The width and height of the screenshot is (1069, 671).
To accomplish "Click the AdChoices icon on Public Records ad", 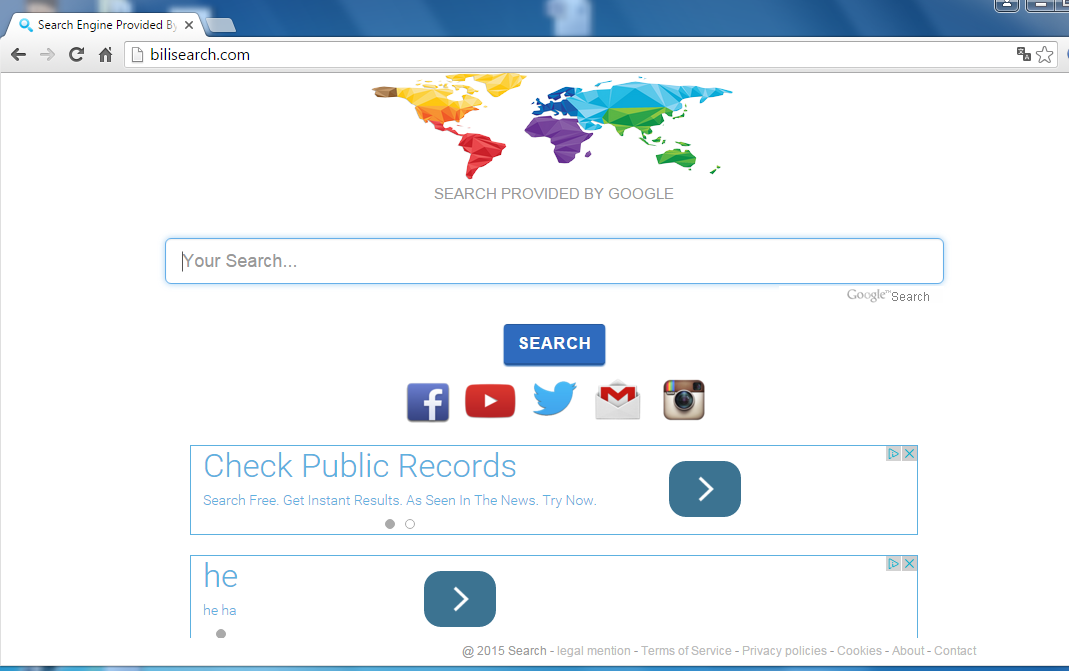I will (893, 453).
